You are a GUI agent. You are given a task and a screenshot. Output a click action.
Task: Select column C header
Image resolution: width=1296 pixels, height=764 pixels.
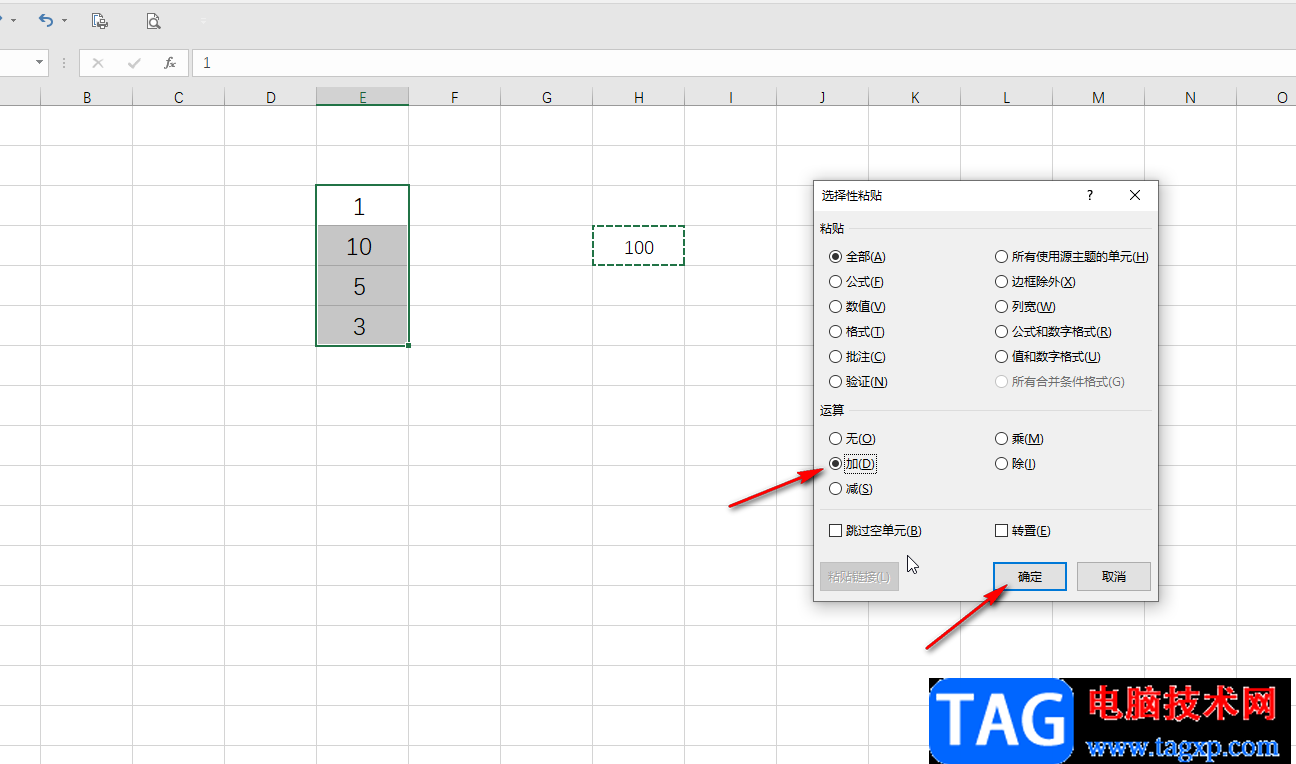pos(179,97)
